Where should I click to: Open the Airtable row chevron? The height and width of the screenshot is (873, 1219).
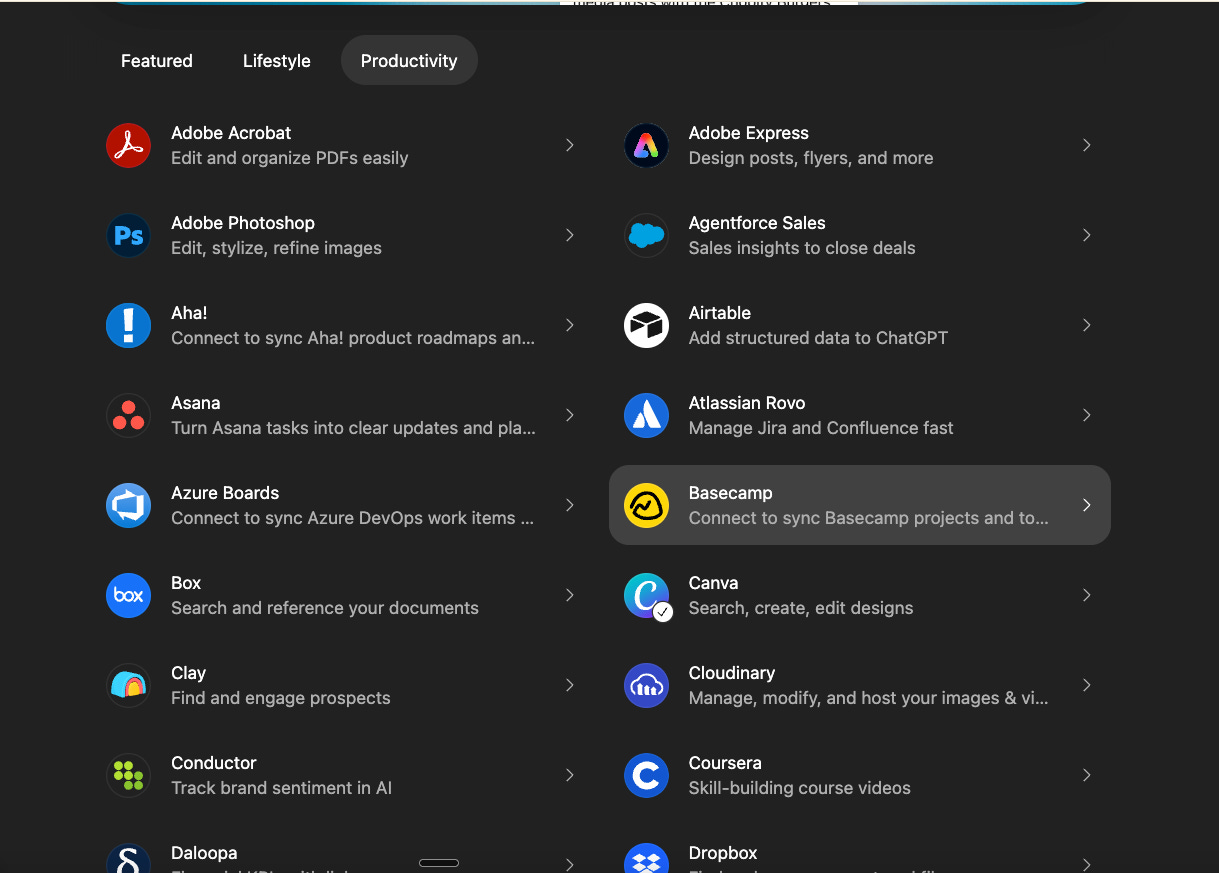pyautogui.click(x=1087, y=325)
